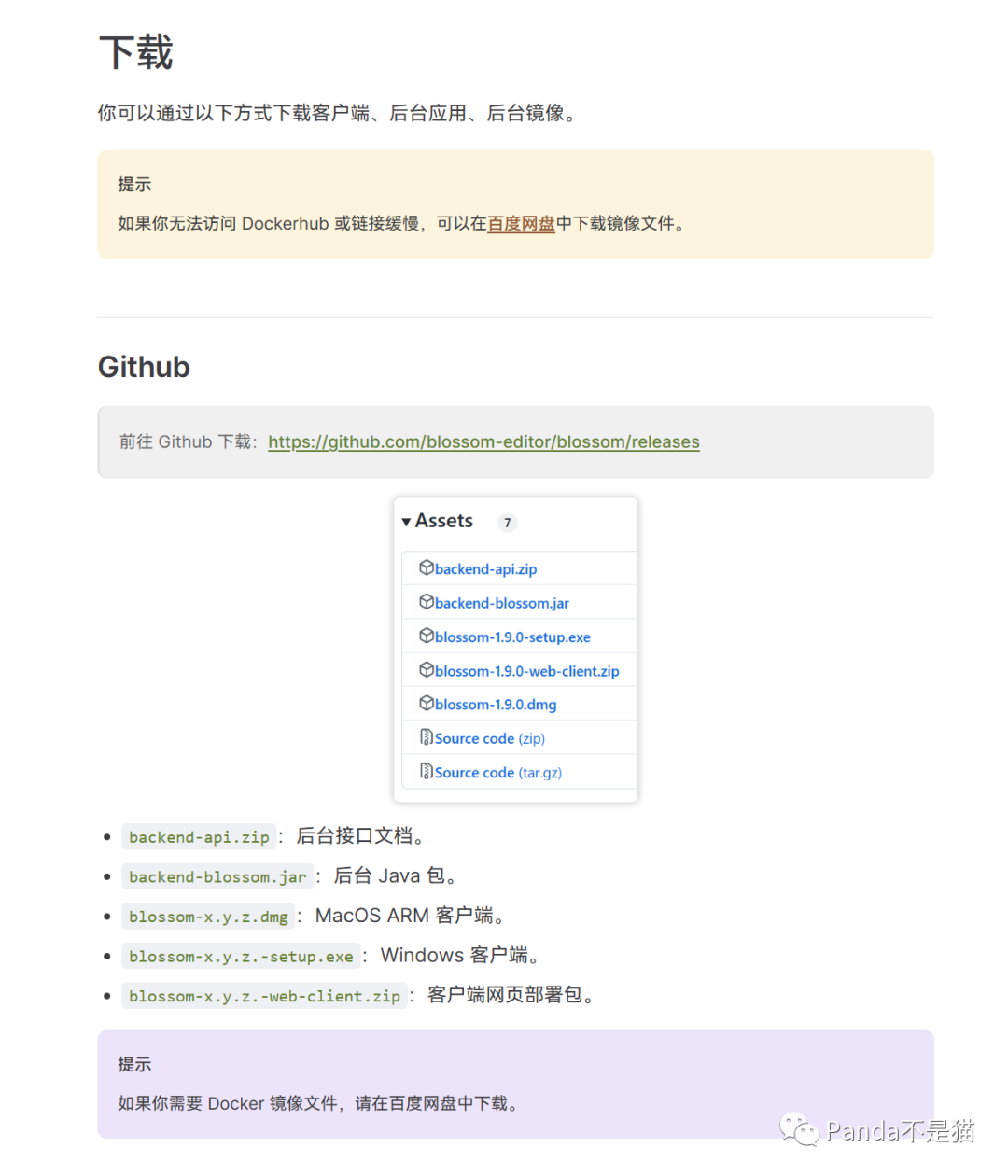Click the backend-blossom.jar code label in the bullet list

(x=217, y=876)
